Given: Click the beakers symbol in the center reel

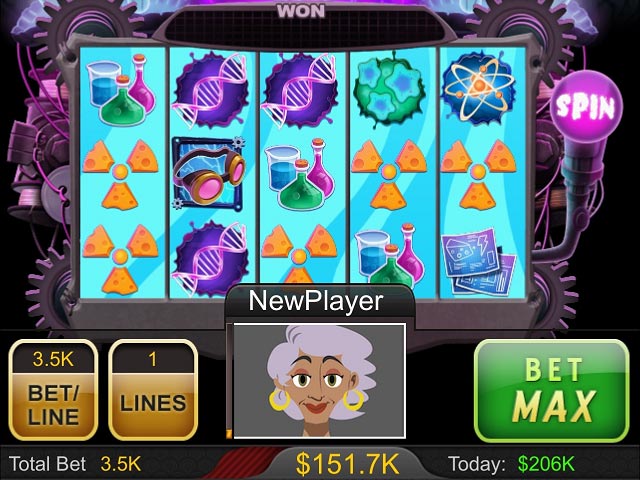Looking at the screenshot, I should click(x=300, y=173).
